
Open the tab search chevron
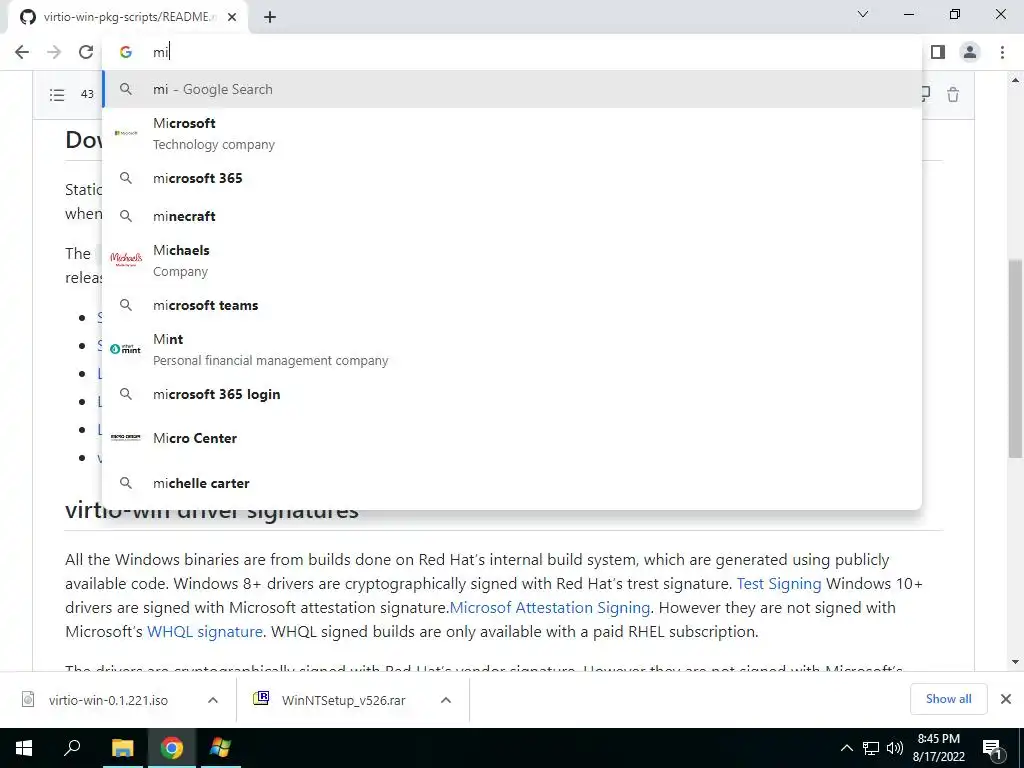pos(863,14)
